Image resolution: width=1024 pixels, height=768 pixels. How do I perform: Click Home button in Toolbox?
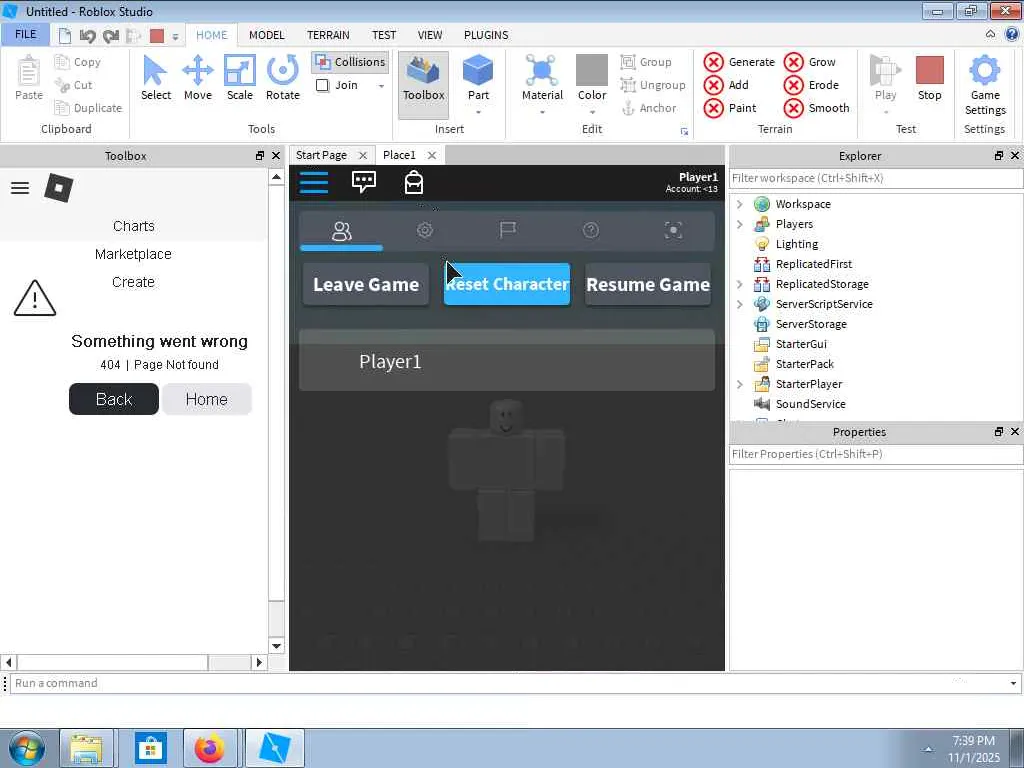206,399
